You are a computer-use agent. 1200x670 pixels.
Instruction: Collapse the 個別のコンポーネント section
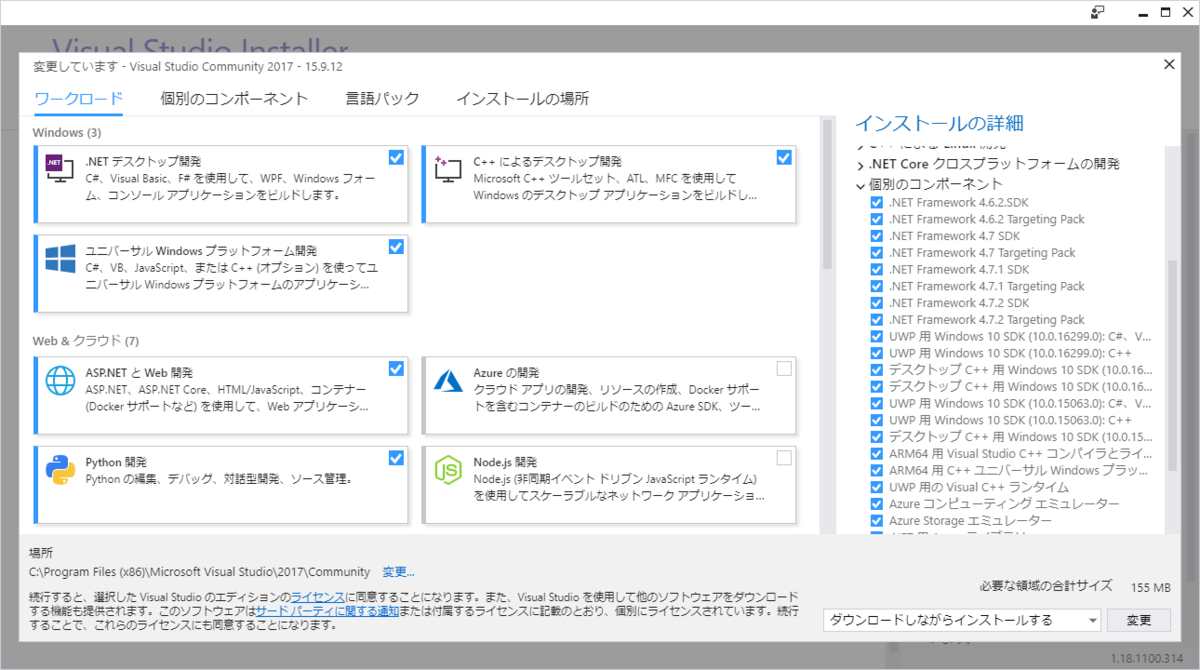click(861, 185)
